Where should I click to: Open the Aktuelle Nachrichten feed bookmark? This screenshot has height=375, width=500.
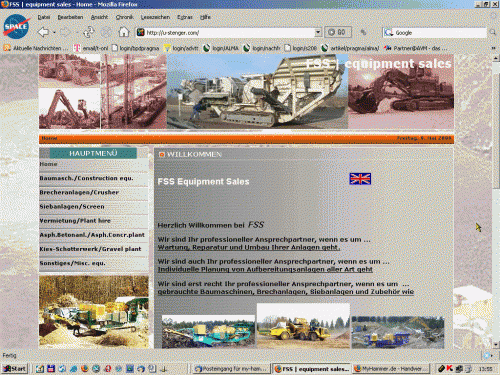pos(35,48)
